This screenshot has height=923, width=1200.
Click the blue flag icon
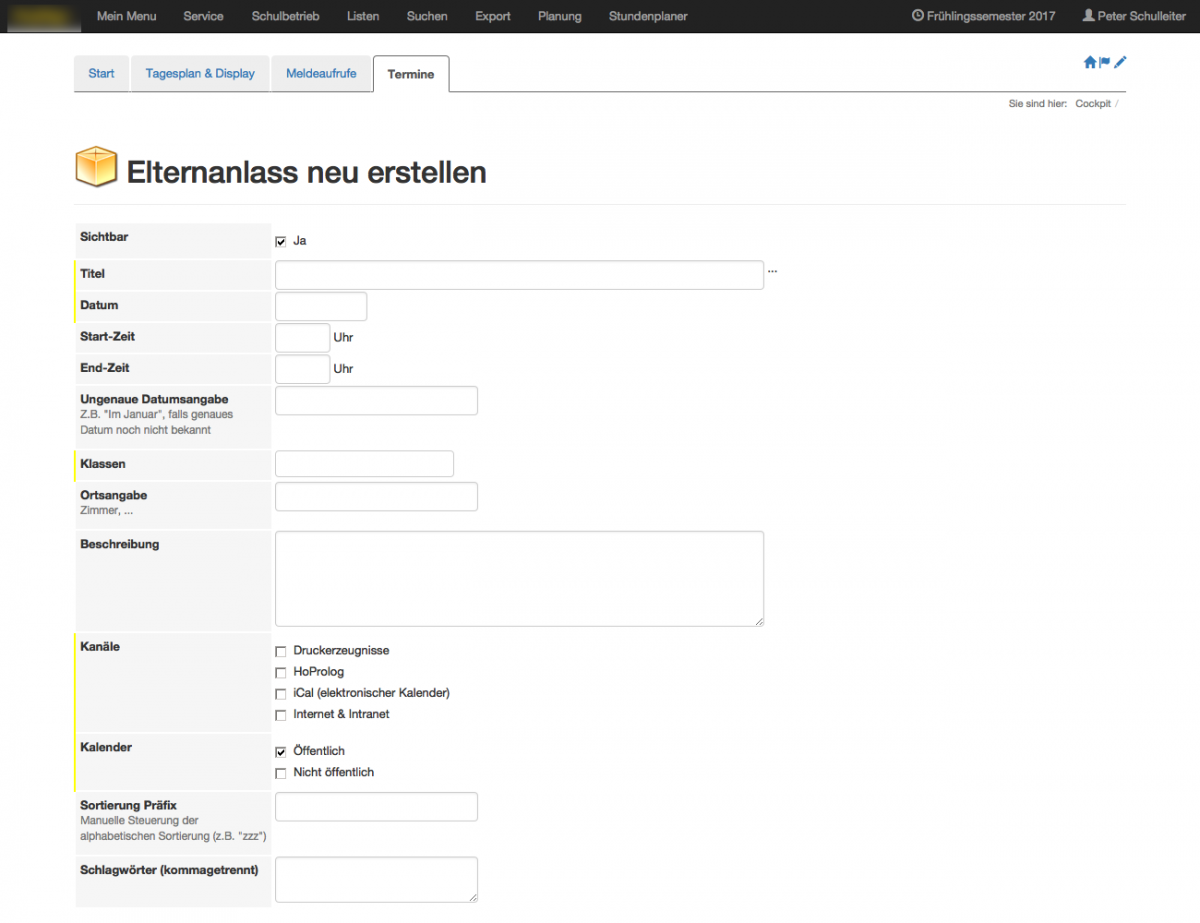1105,62
